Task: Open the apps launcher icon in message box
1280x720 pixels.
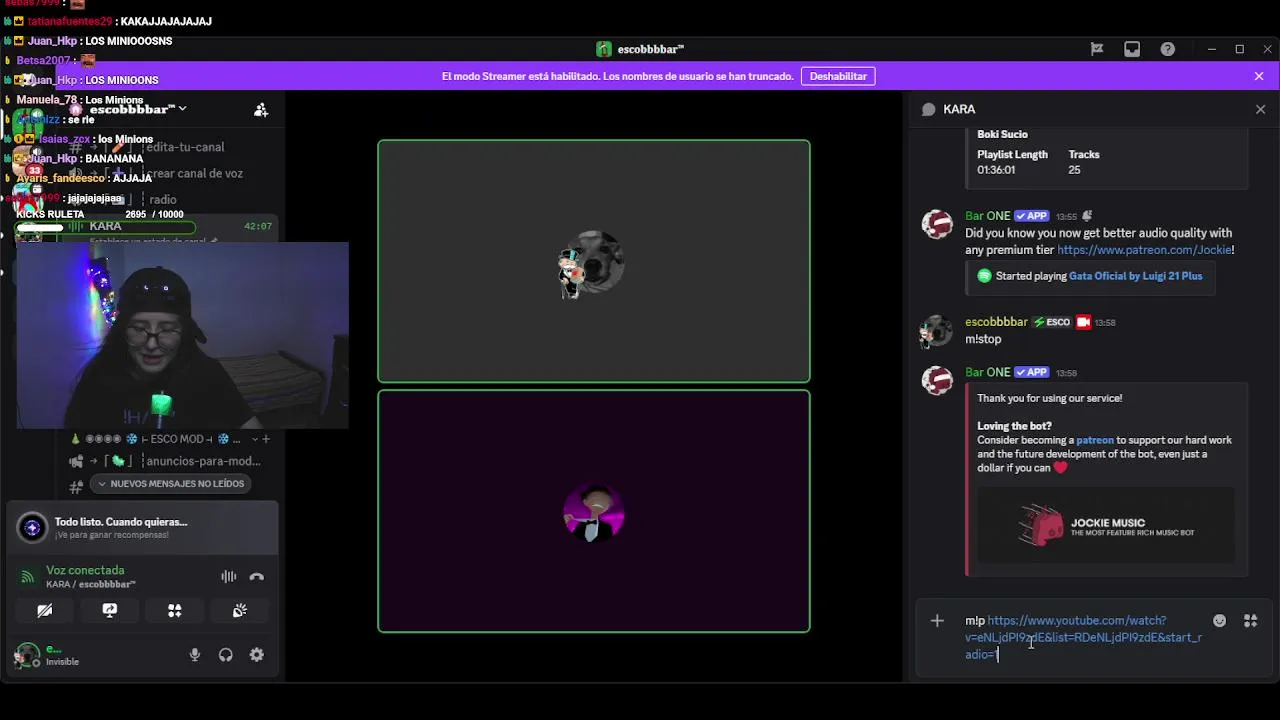Action: click(1250, 621)
